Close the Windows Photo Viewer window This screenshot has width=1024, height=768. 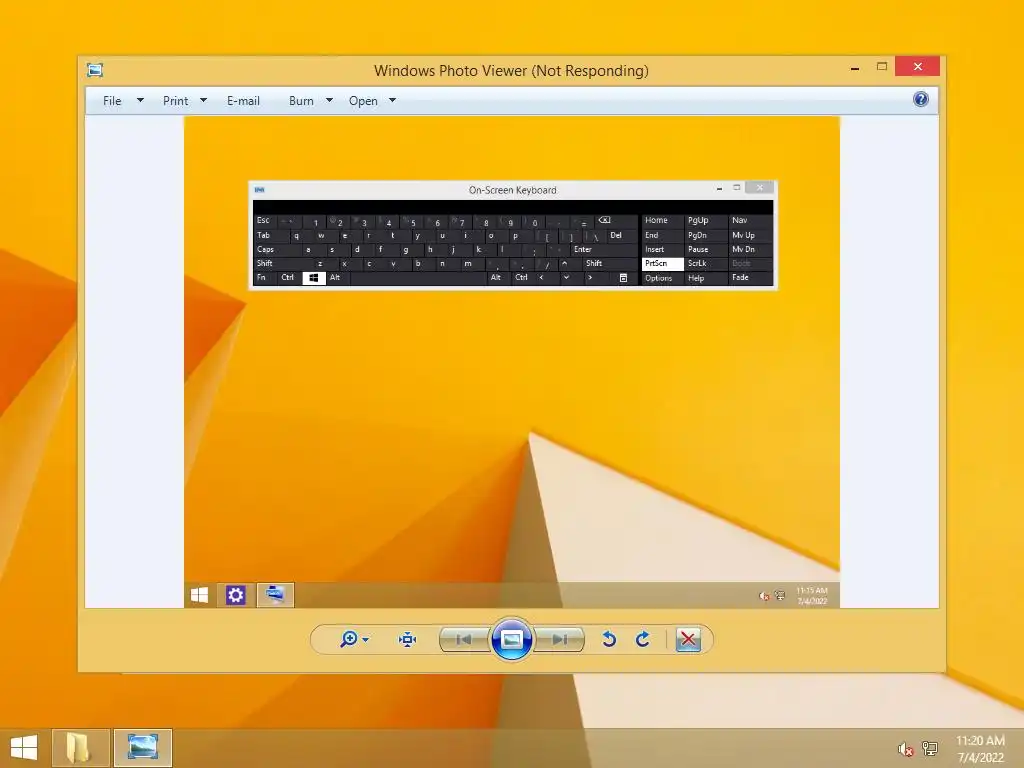pos(918,67)
